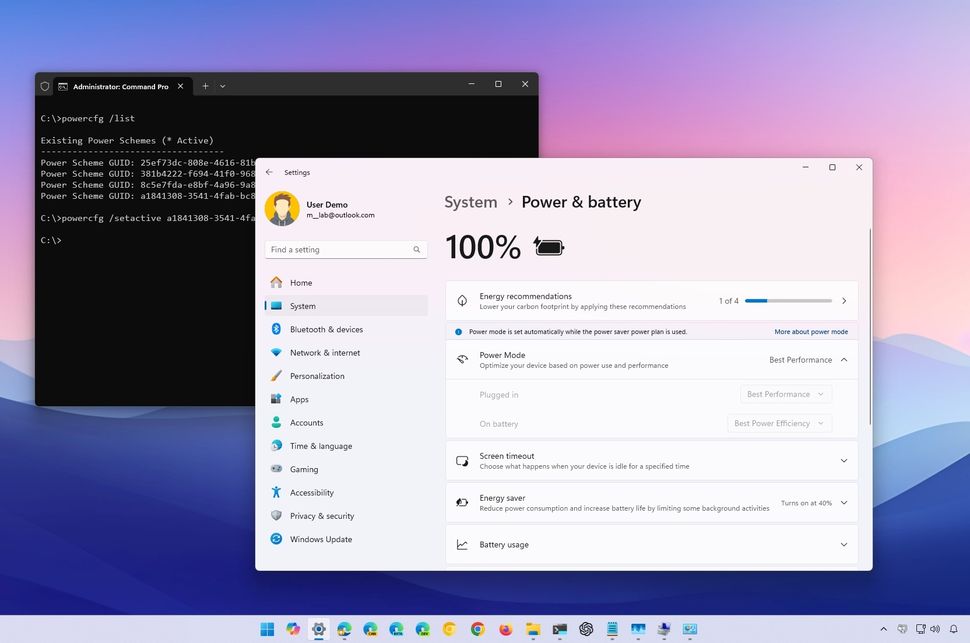Open the On battery power mode dropdown
Screen dimensions: 970x643
pyautogui.click(x=780, y=423)
